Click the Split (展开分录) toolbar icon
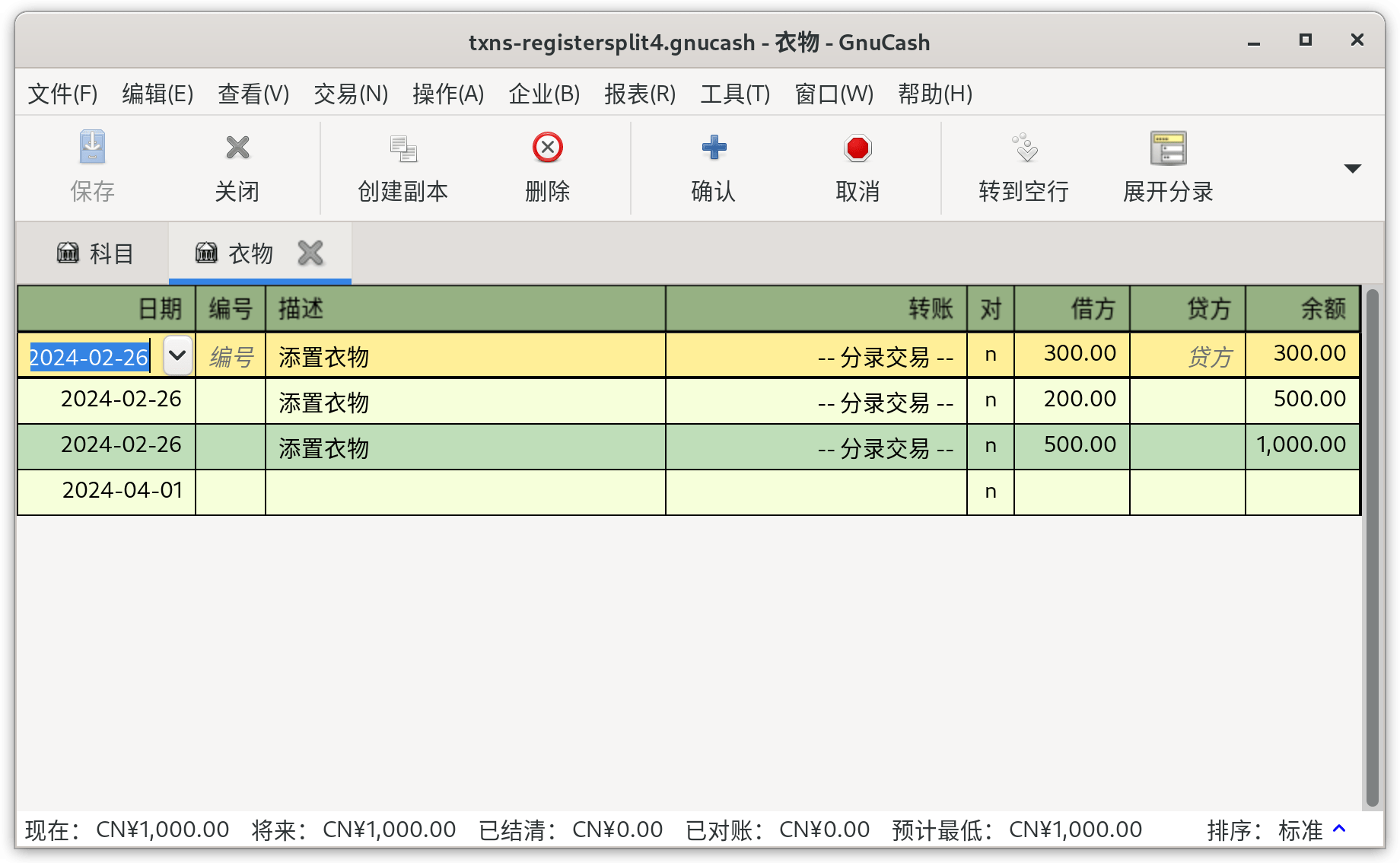Image resolution: width=1400 pixels, height=863 pixels. 1168,148
